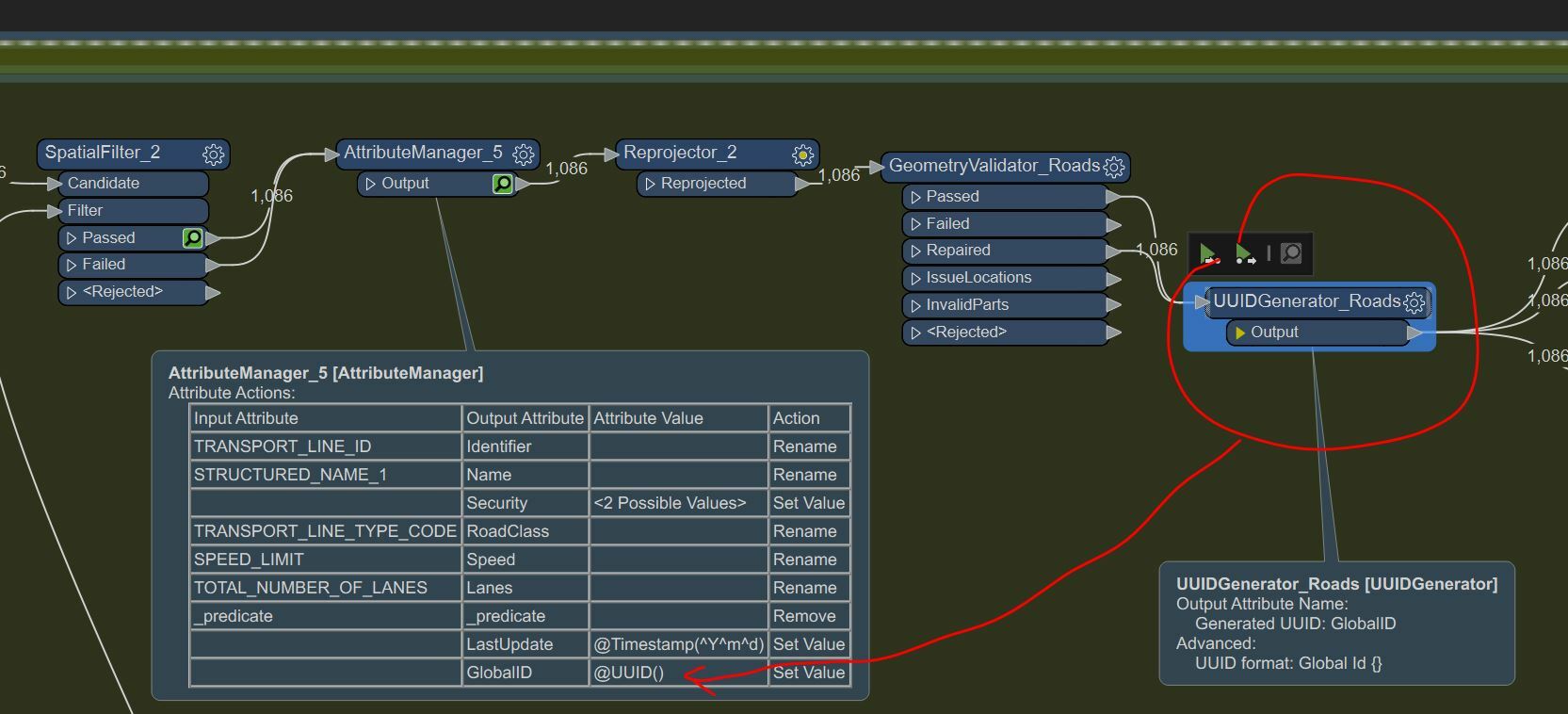Click GlobalID output attribute cell

(x=525, y=673)
